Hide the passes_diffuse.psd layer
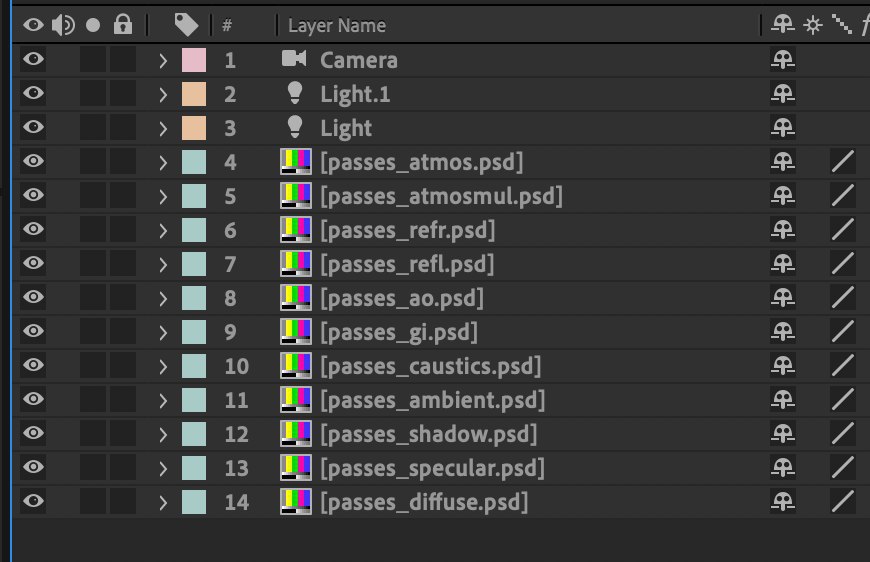 coord(33,501)
